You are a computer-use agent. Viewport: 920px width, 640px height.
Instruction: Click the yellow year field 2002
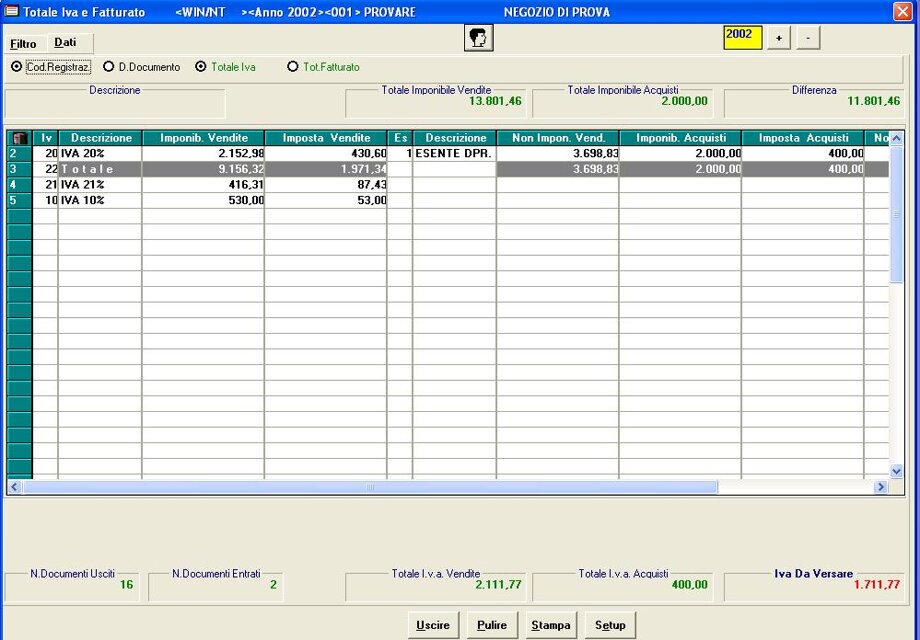tap(742, 37)
